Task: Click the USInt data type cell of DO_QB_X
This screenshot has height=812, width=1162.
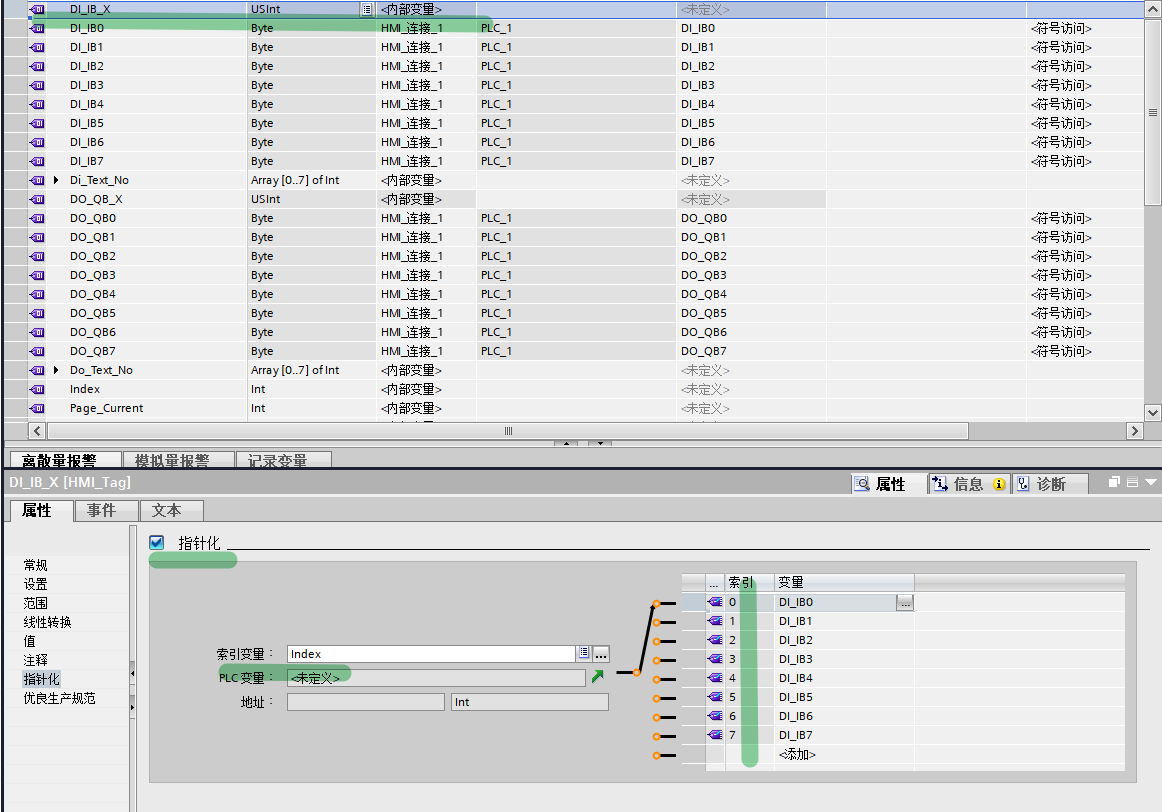Action: click(311, 199)
